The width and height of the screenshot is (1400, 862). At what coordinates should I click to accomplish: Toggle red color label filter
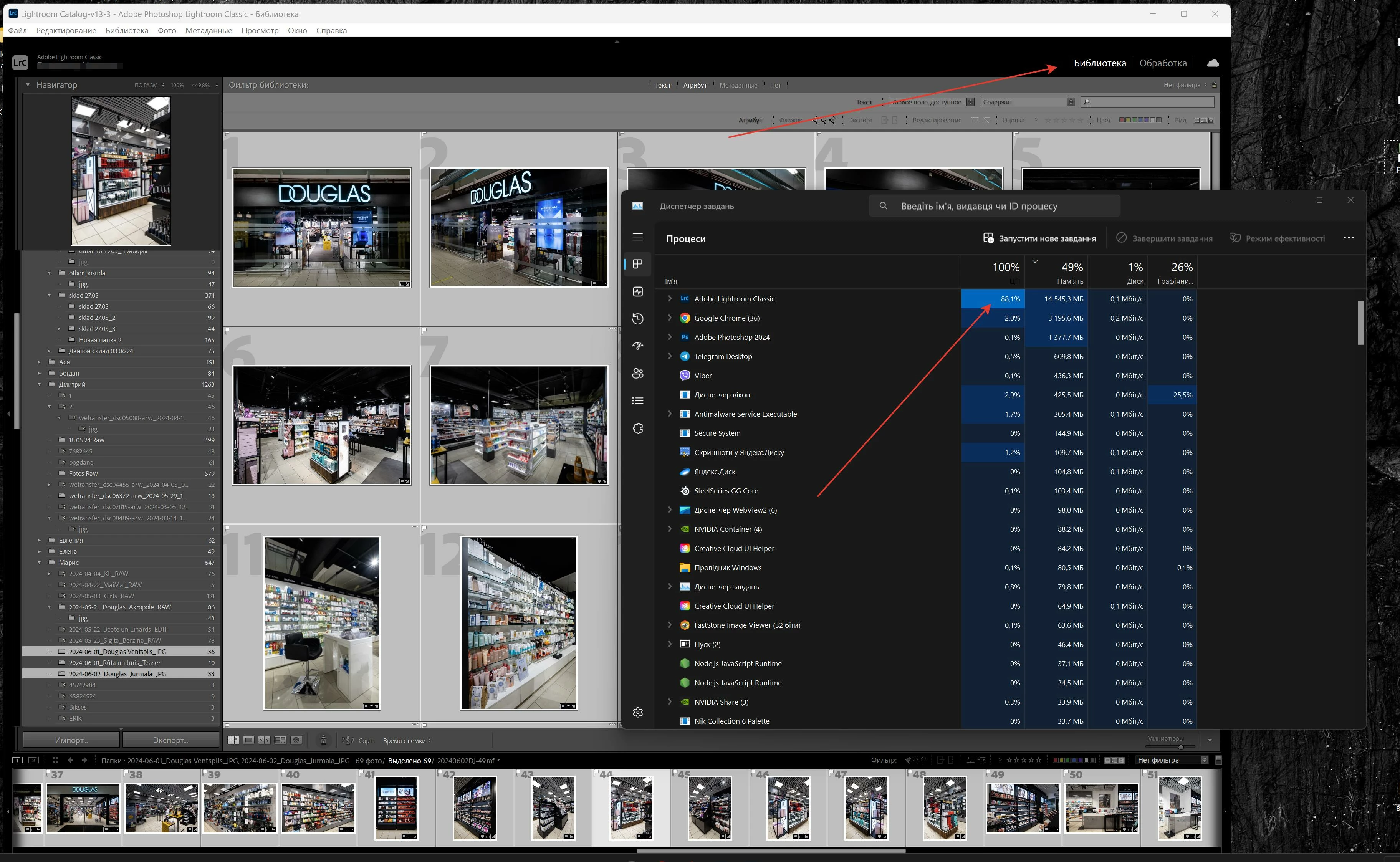coord(1122,120)
